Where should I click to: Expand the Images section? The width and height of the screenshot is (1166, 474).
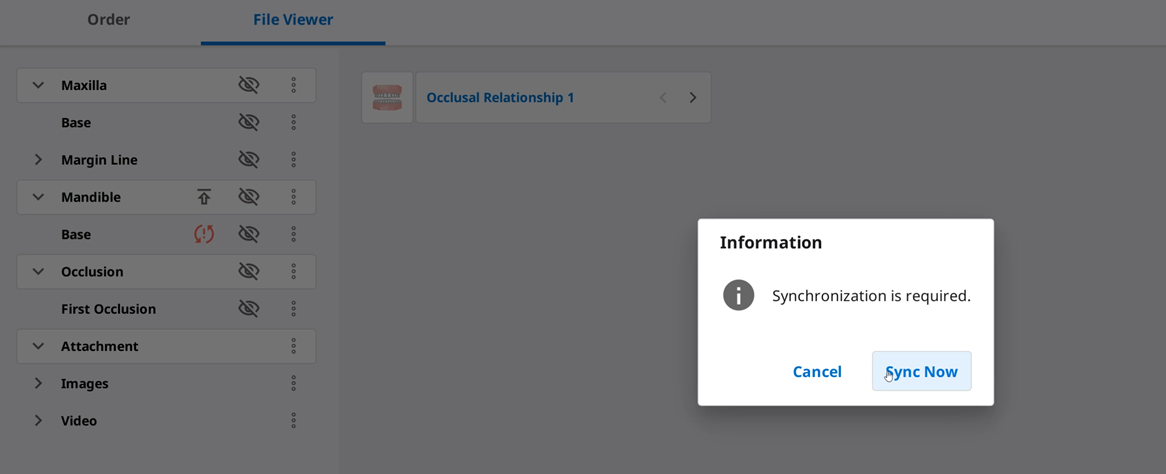coord(39,383)
